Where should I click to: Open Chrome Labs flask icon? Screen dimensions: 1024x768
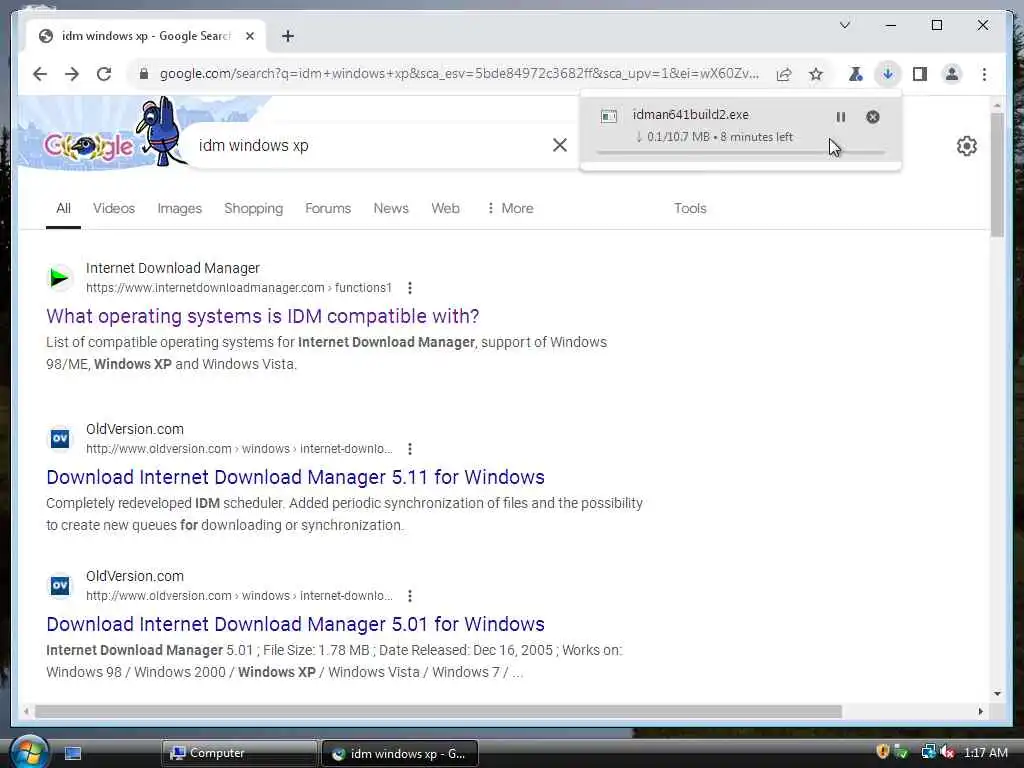856,74
